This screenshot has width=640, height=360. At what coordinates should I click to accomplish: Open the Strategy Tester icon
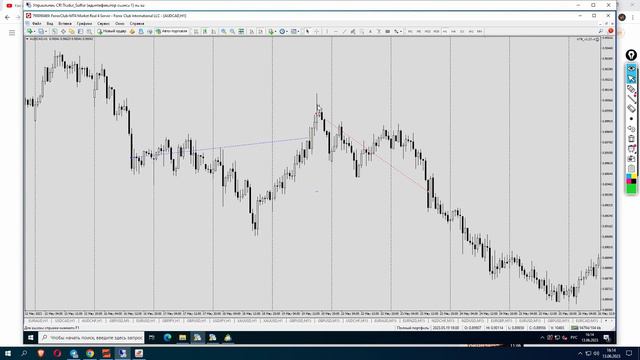point(89,31)
